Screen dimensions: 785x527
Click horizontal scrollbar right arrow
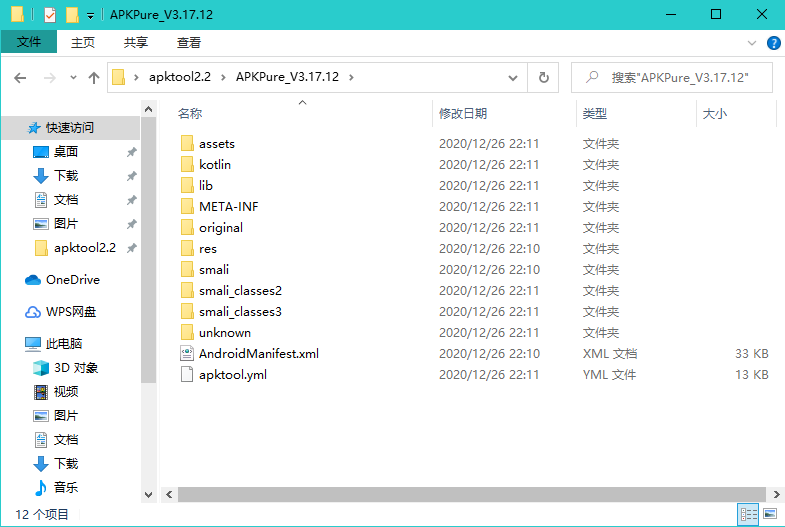[776, 494]
